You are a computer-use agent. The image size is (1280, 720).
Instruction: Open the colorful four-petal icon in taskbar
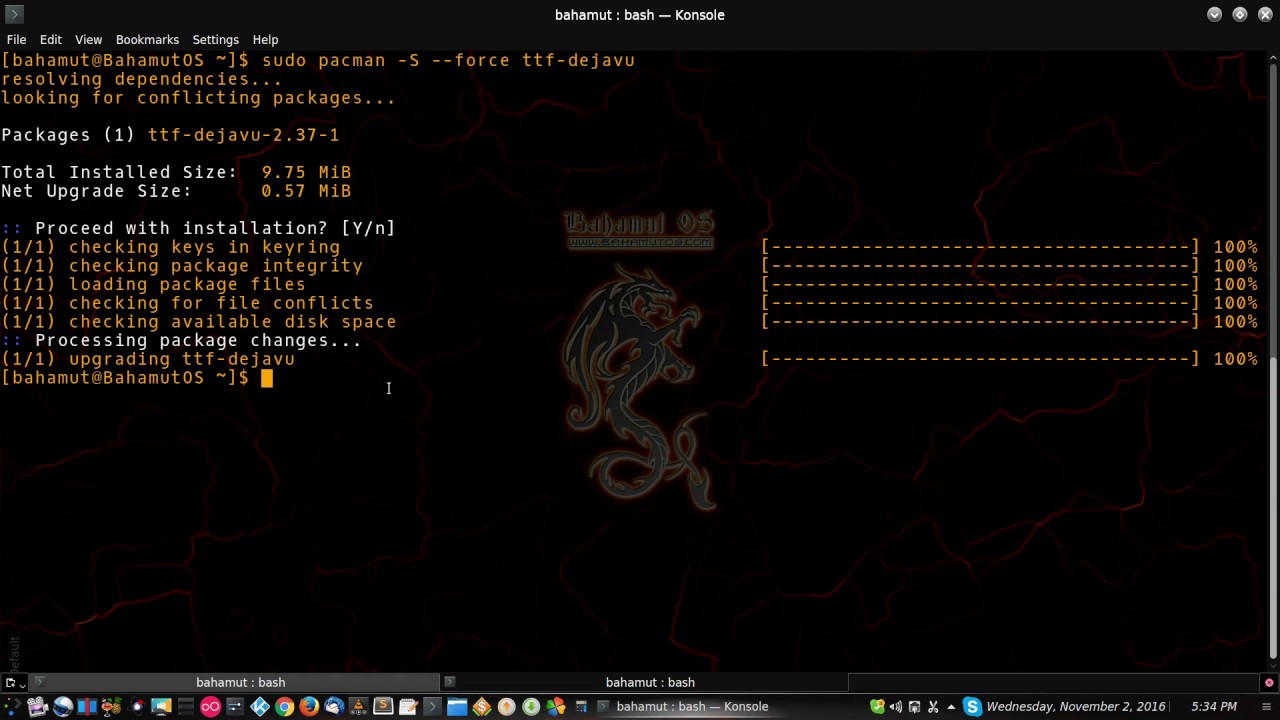point(556,707)
